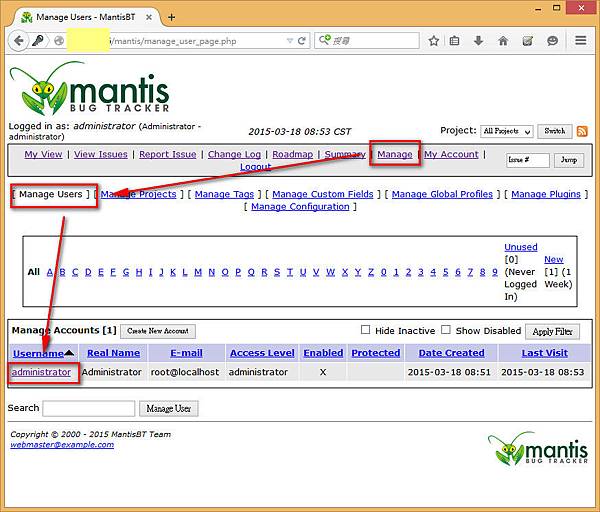Open the Summary menu link
This screenshot has width=600, height=512.
(x=345, y=154)
